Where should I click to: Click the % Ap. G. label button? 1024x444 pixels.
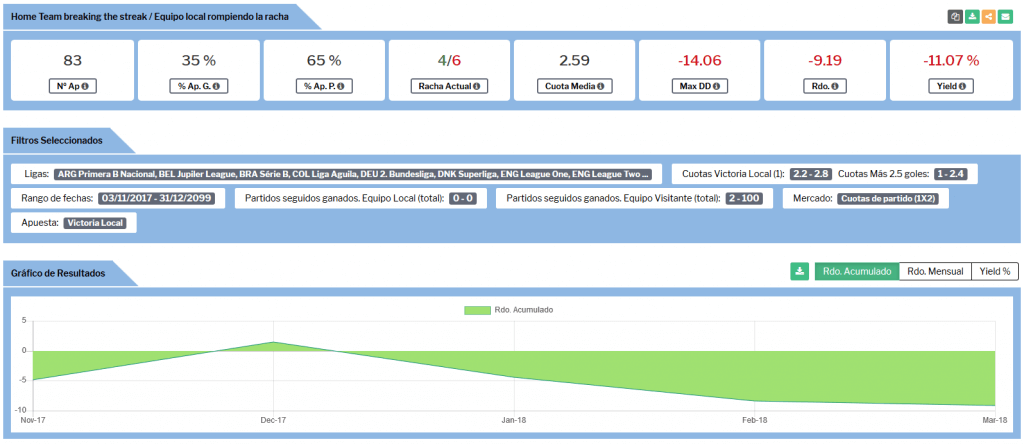(x=198, y=86)
